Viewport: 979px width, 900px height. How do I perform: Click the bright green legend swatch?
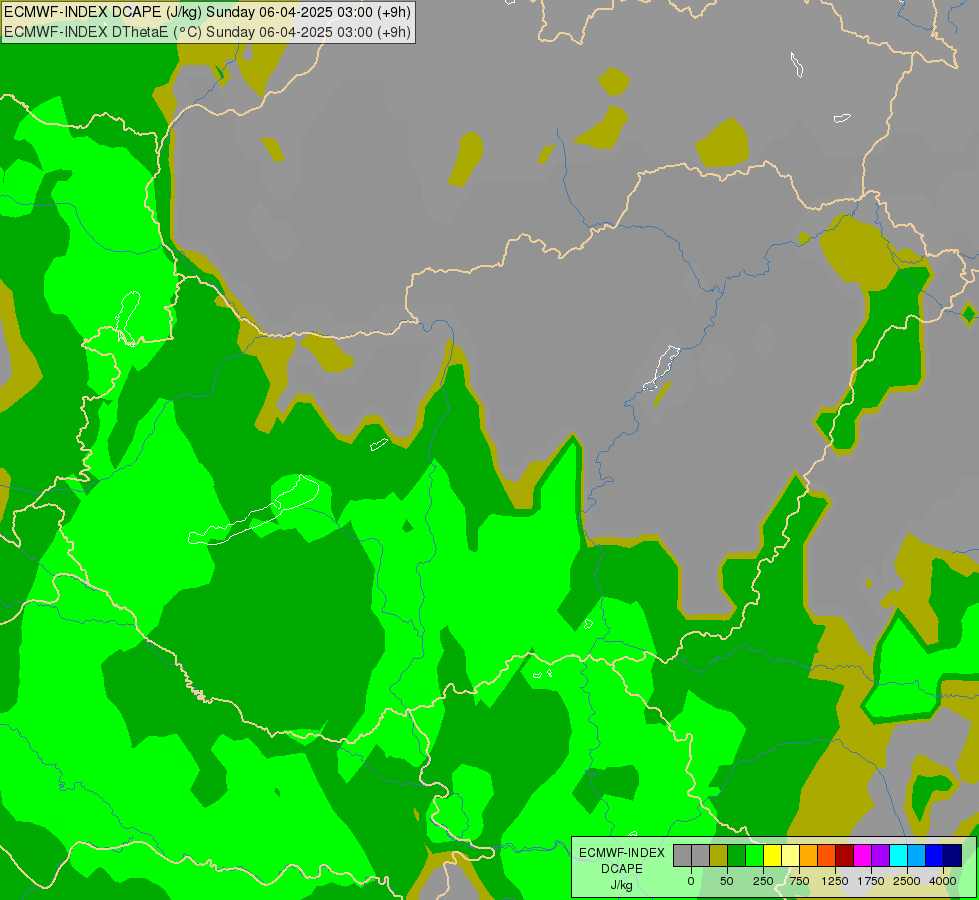(754, 856)
